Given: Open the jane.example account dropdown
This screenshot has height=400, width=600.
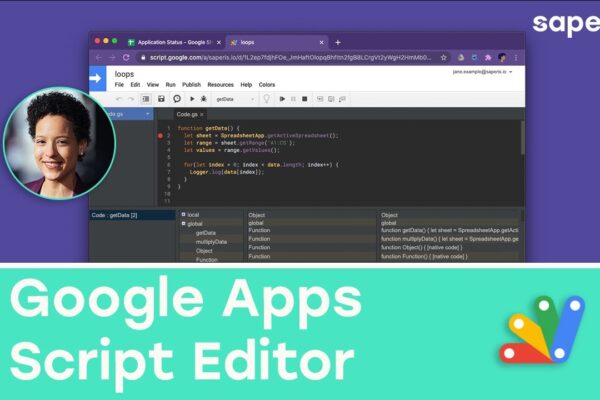Looking at the screenshot, I should click(482, 72).
